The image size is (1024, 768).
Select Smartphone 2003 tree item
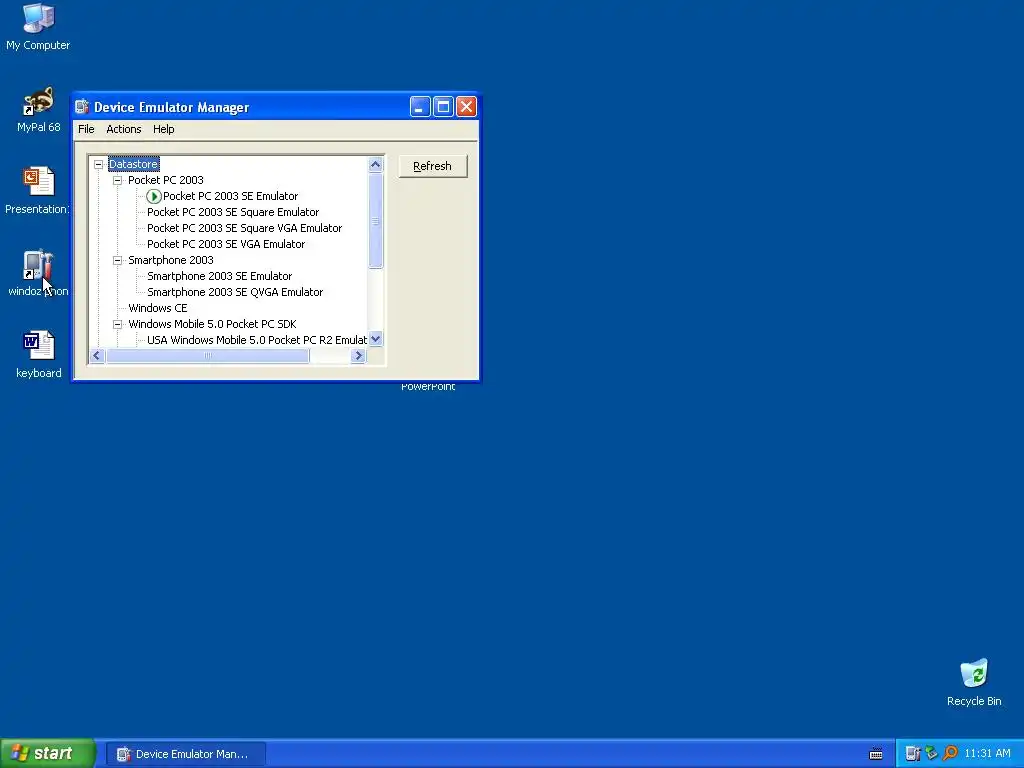pyautogui.click(x=170, y=260)
